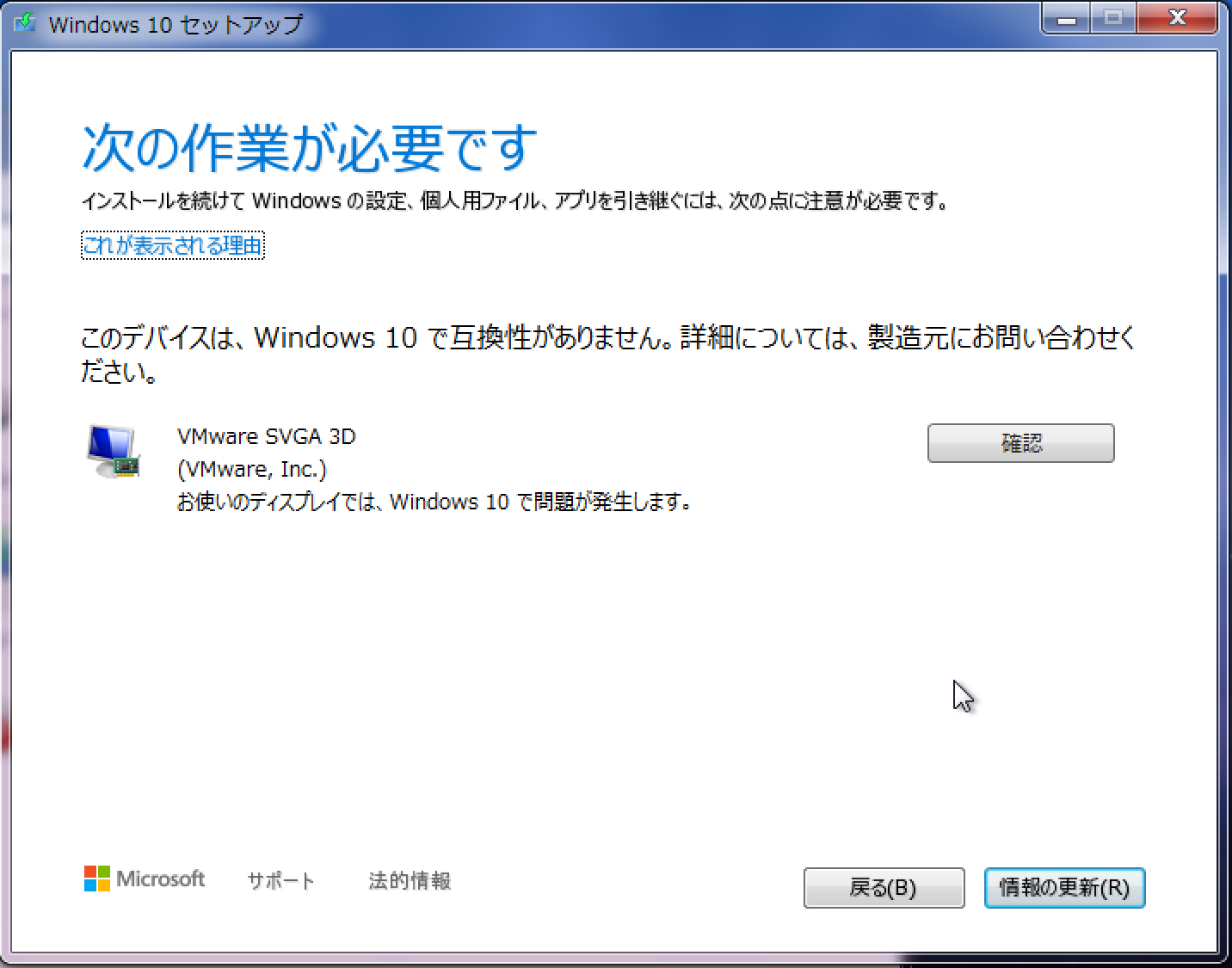Close the Windows 10 Setup window
Image resolution: width=1232 pixels, height=968 pixels.
point(1178,19)
